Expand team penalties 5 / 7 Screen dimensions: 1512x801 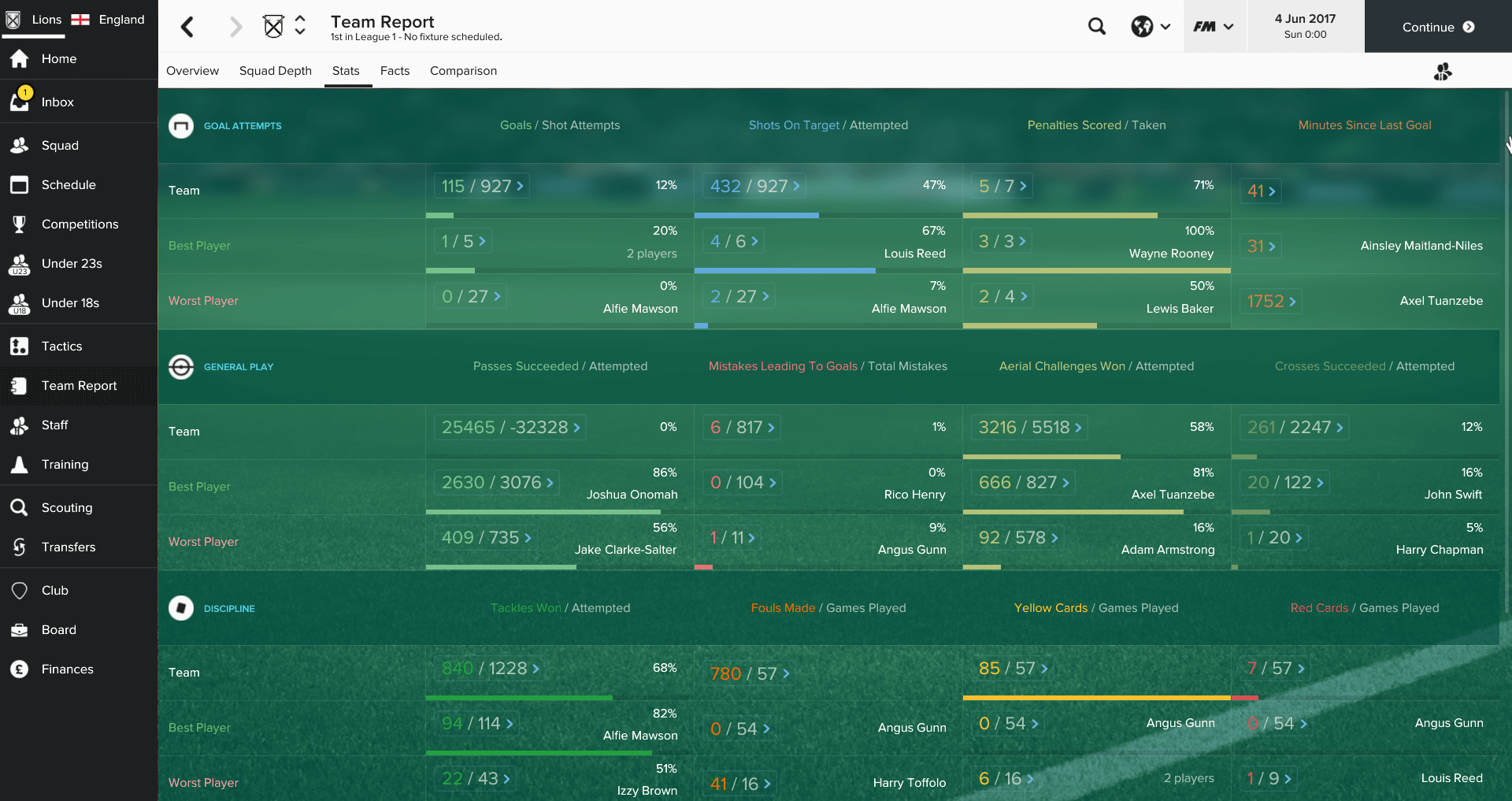pos(1002,186)
